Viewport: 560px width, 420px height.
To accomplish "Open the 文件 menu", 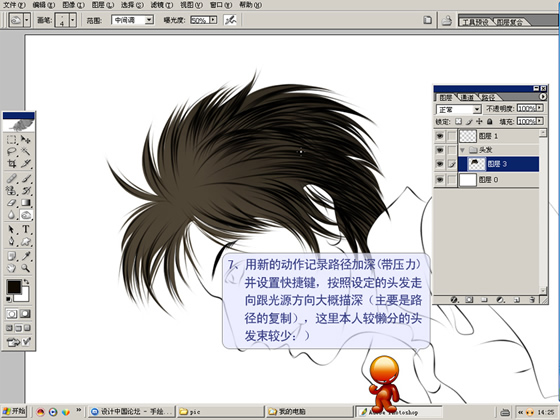I will 14,5.
